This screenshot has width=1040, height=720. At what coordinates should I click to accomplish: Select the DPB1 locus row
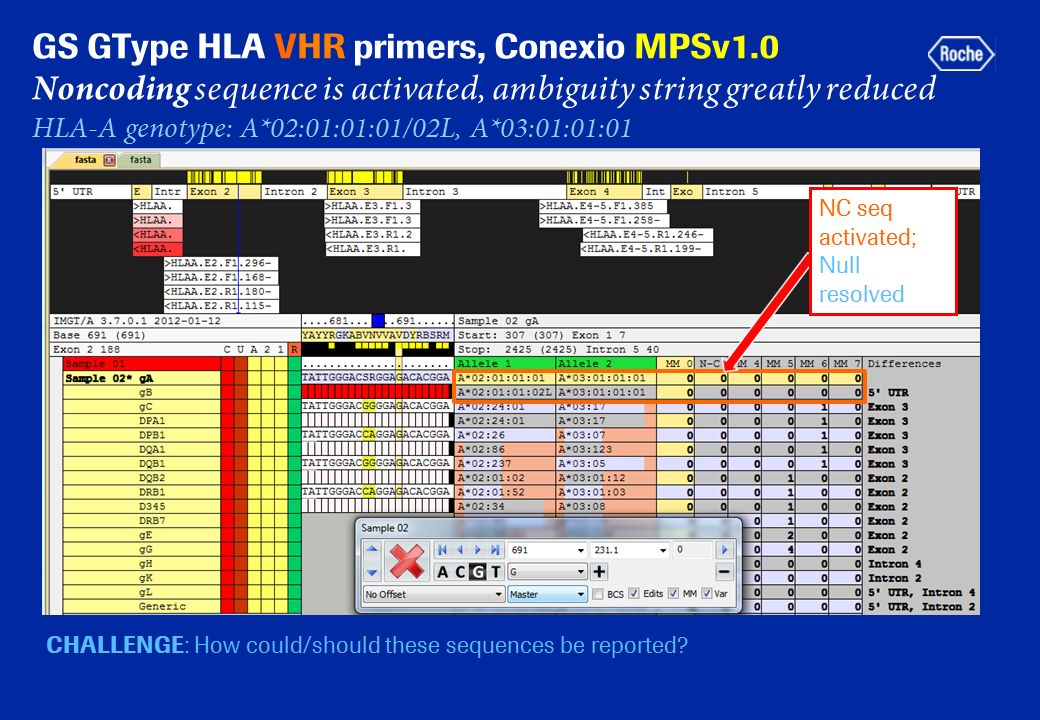pyautogui.click(x=141, y=435)
